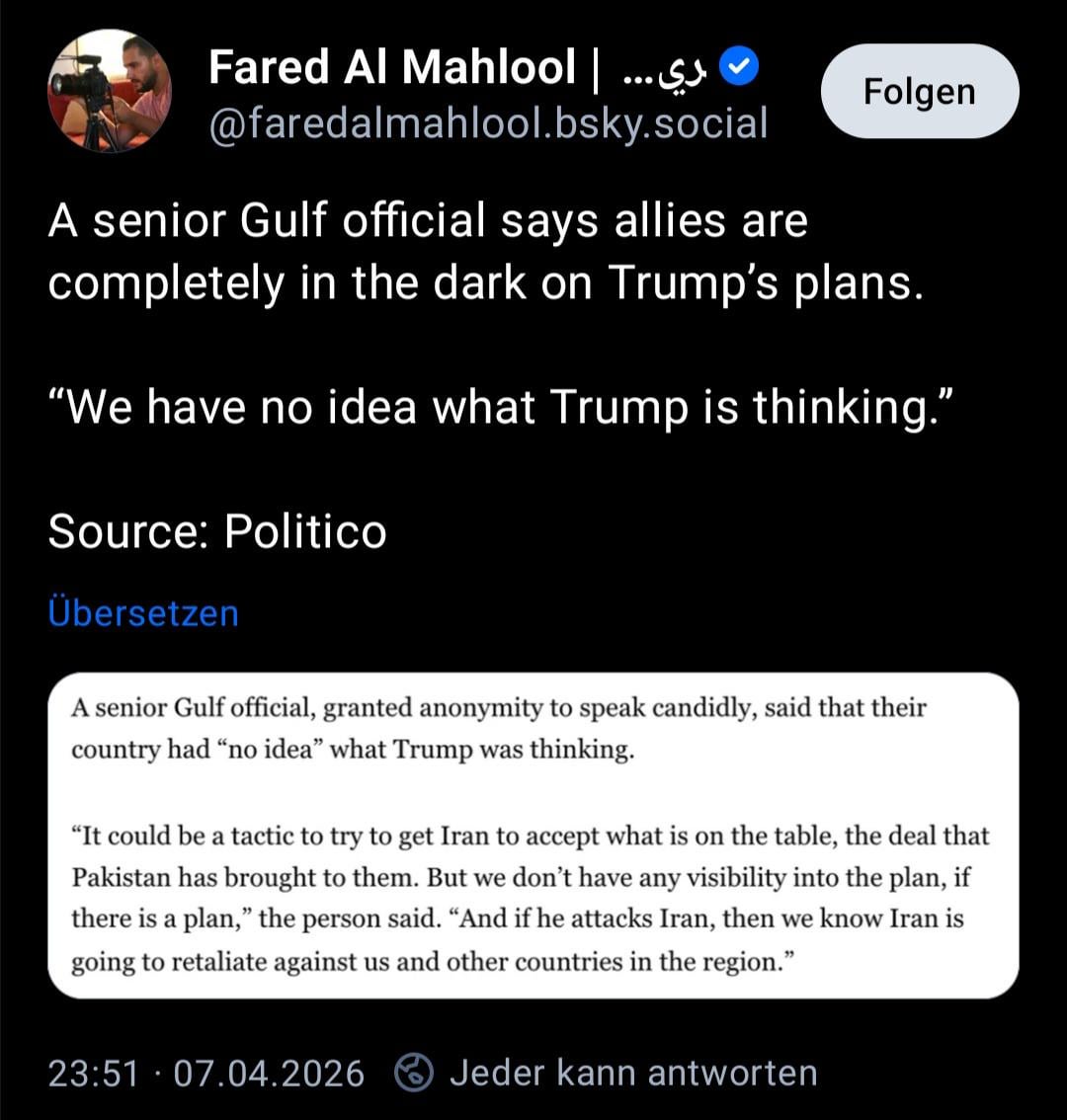This screenshot has height=1120, width=1067.
Task: Click the "Source: Politico" line
Action: click(x=217, y=531)
